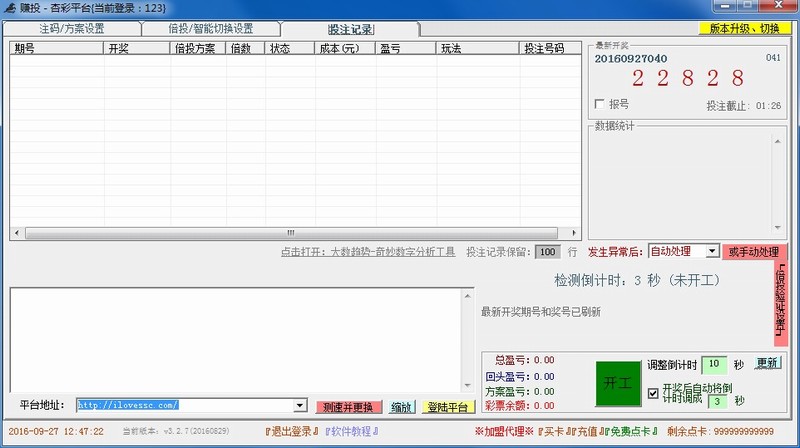The image size is (800, 448).
Task: Open the 注码/方案设置 tab
Action: [71, 28]
